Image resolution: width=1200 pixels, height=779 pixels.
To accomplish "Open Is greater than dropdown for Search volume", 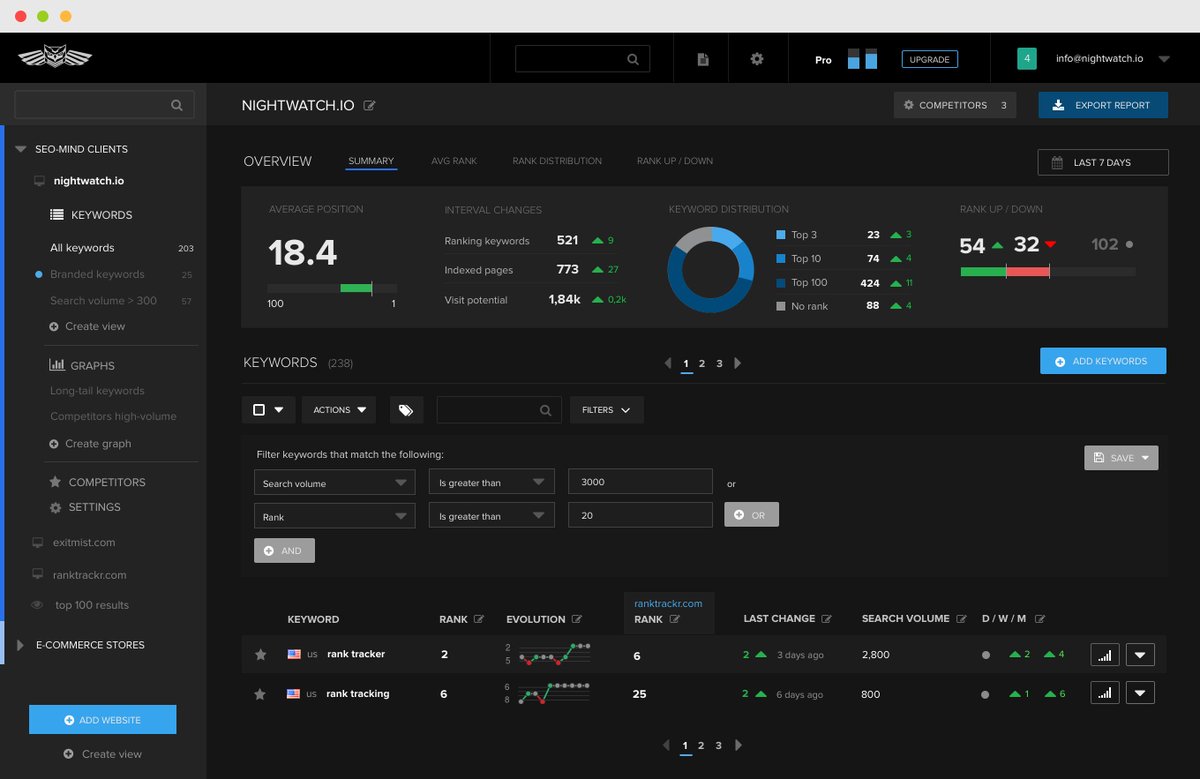I will [491, 483].
